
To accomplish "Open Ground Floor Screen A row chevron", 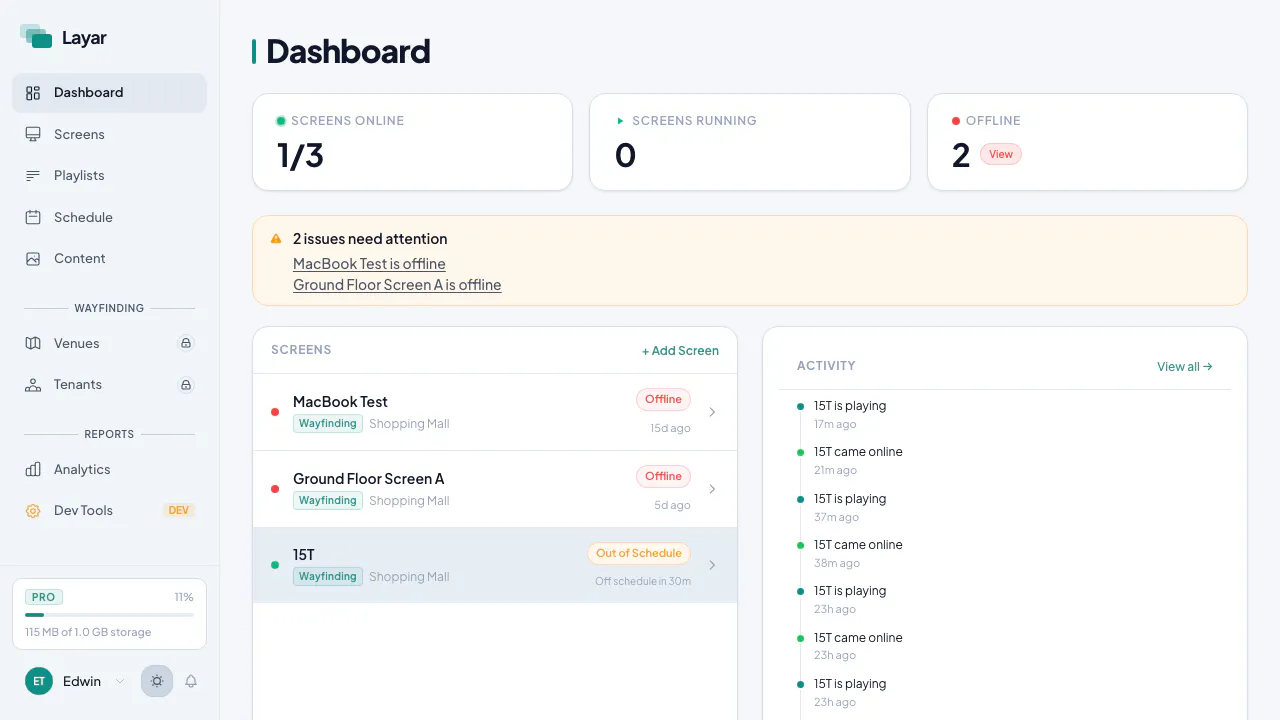I will pos(712,489).
